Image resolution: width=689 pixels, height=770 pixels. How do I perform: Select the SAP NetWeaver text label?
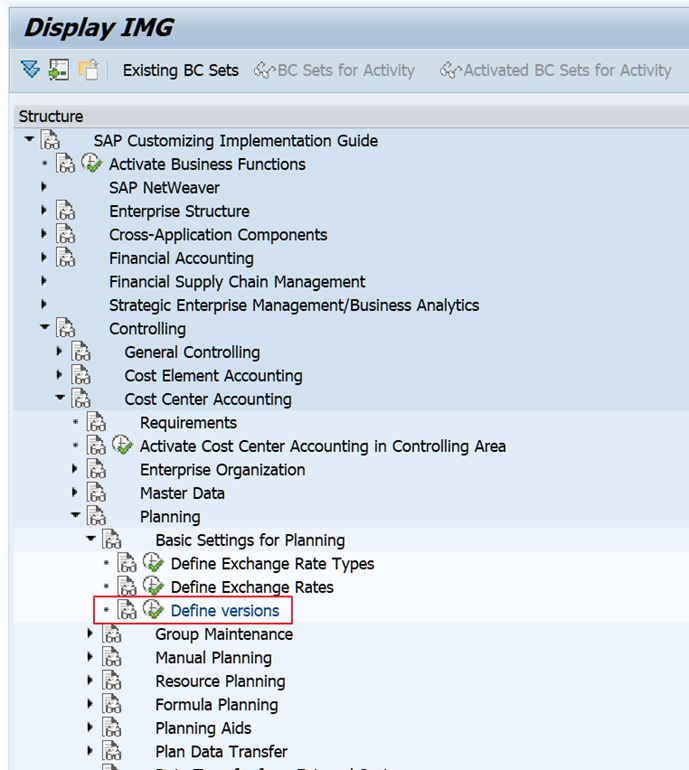pyautogui.click(x=164, y=188)
